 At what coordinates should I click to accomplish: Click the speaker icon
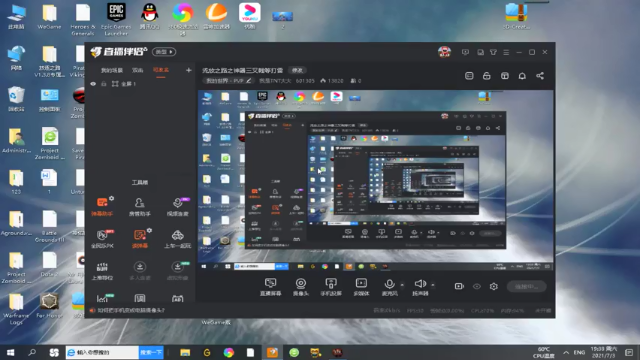[x=420, y=284]
